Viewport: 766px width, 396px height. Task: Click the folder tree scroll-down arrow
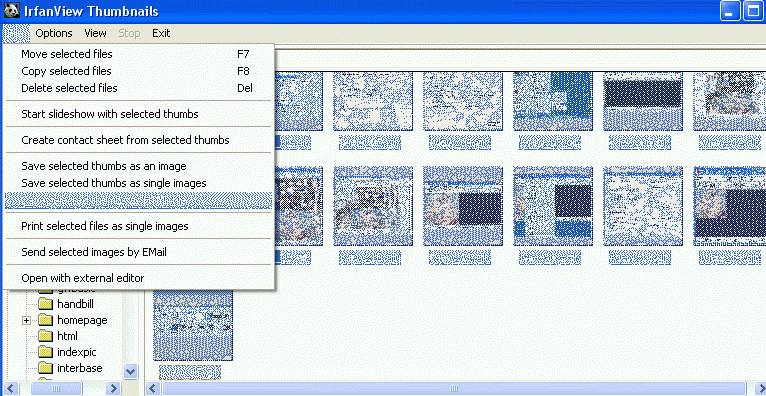130,371
